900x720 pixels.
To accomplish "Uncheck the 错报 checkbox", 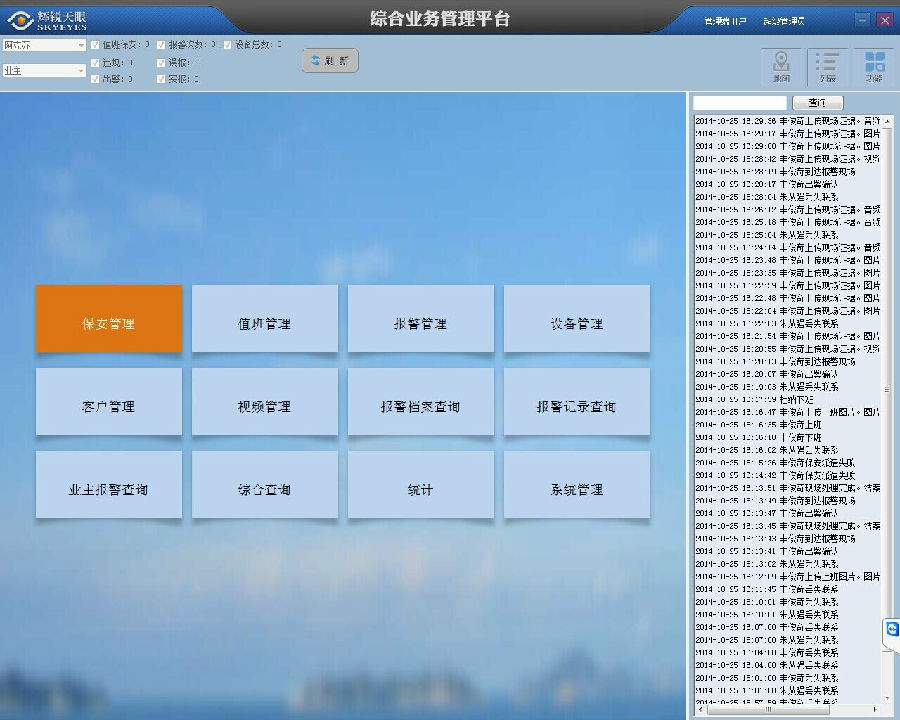I will point(163,61).
